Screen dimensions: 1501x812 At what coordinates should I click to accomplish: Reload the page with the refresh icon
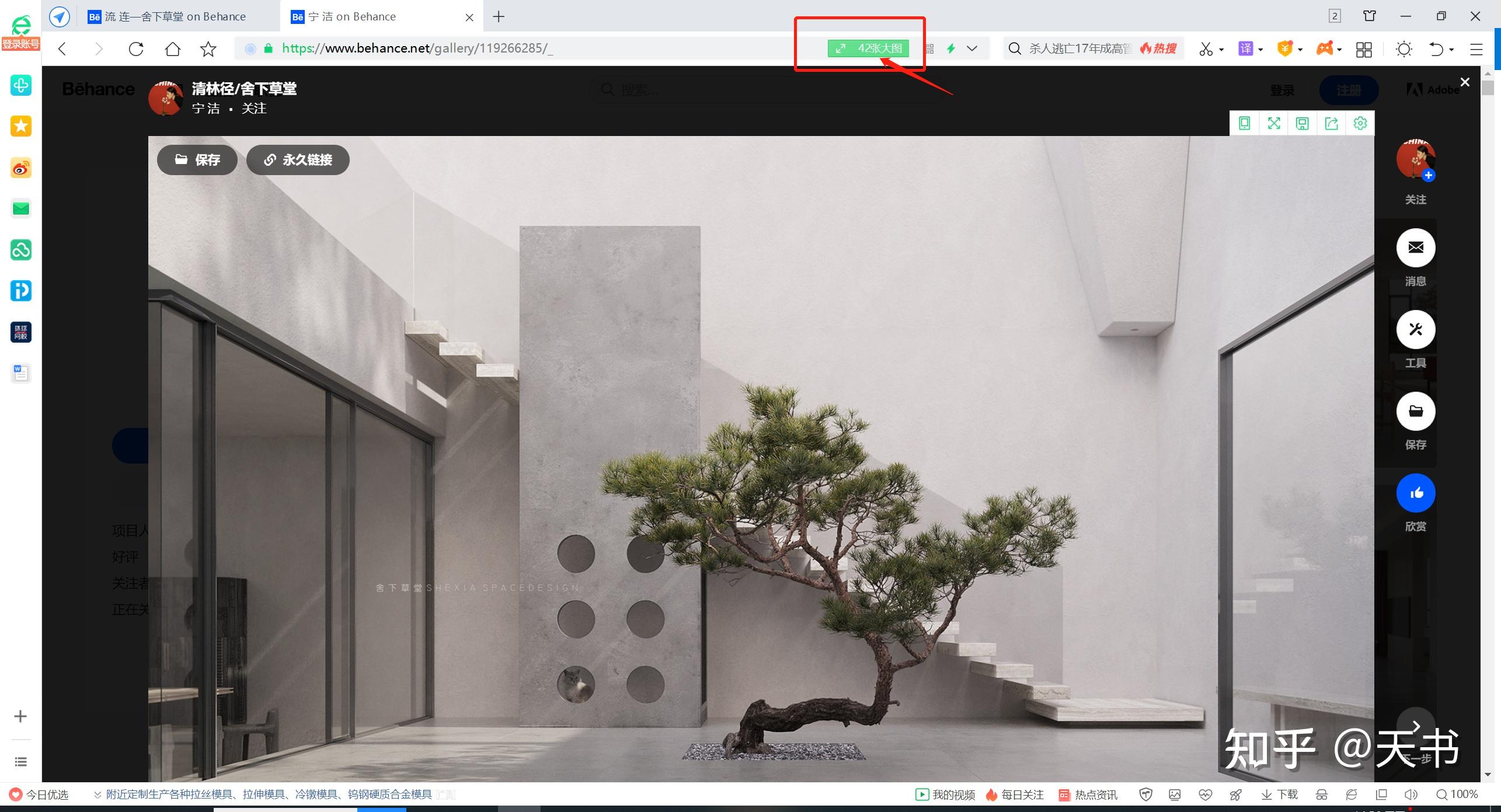pyautogui.click(x=136, y=48)
